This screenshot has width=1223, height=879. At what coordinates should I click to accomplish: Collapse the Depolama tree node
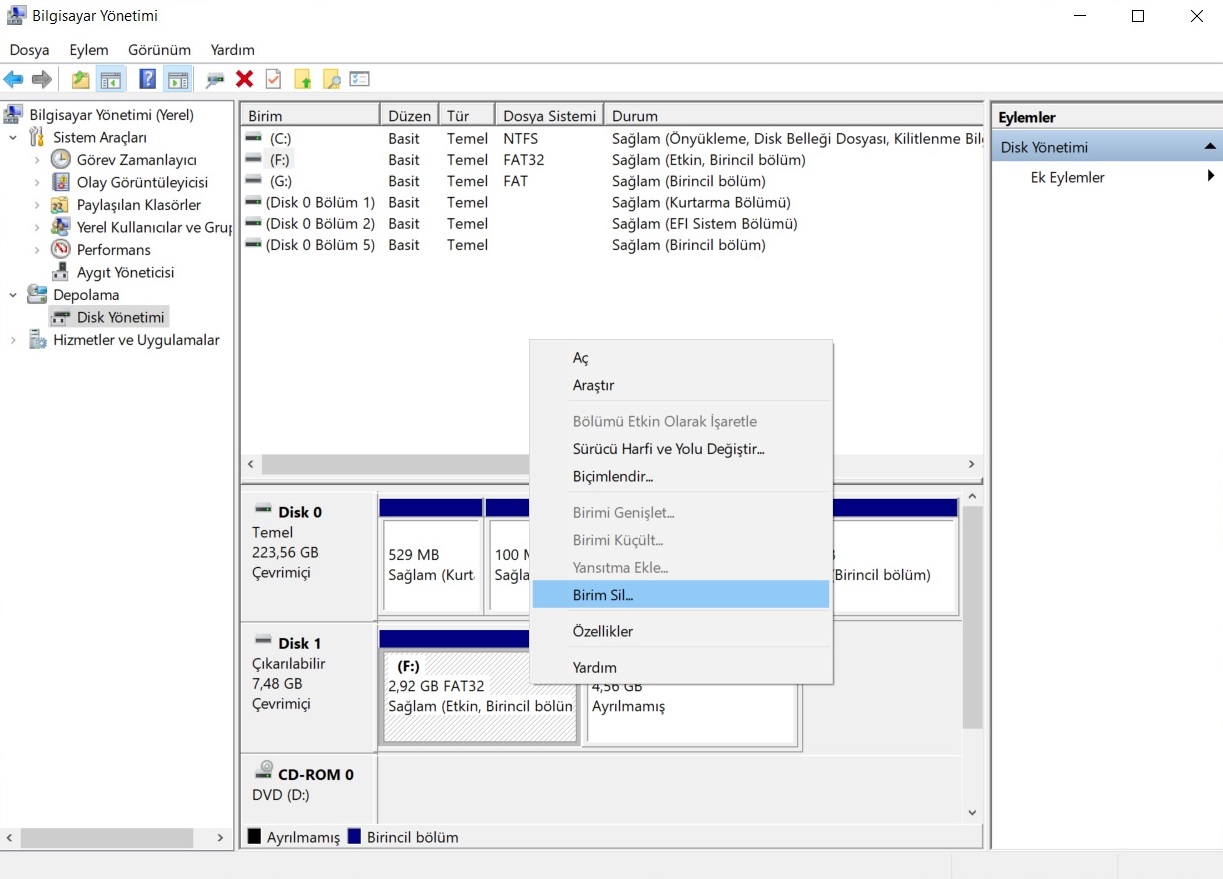coord(13,294)
